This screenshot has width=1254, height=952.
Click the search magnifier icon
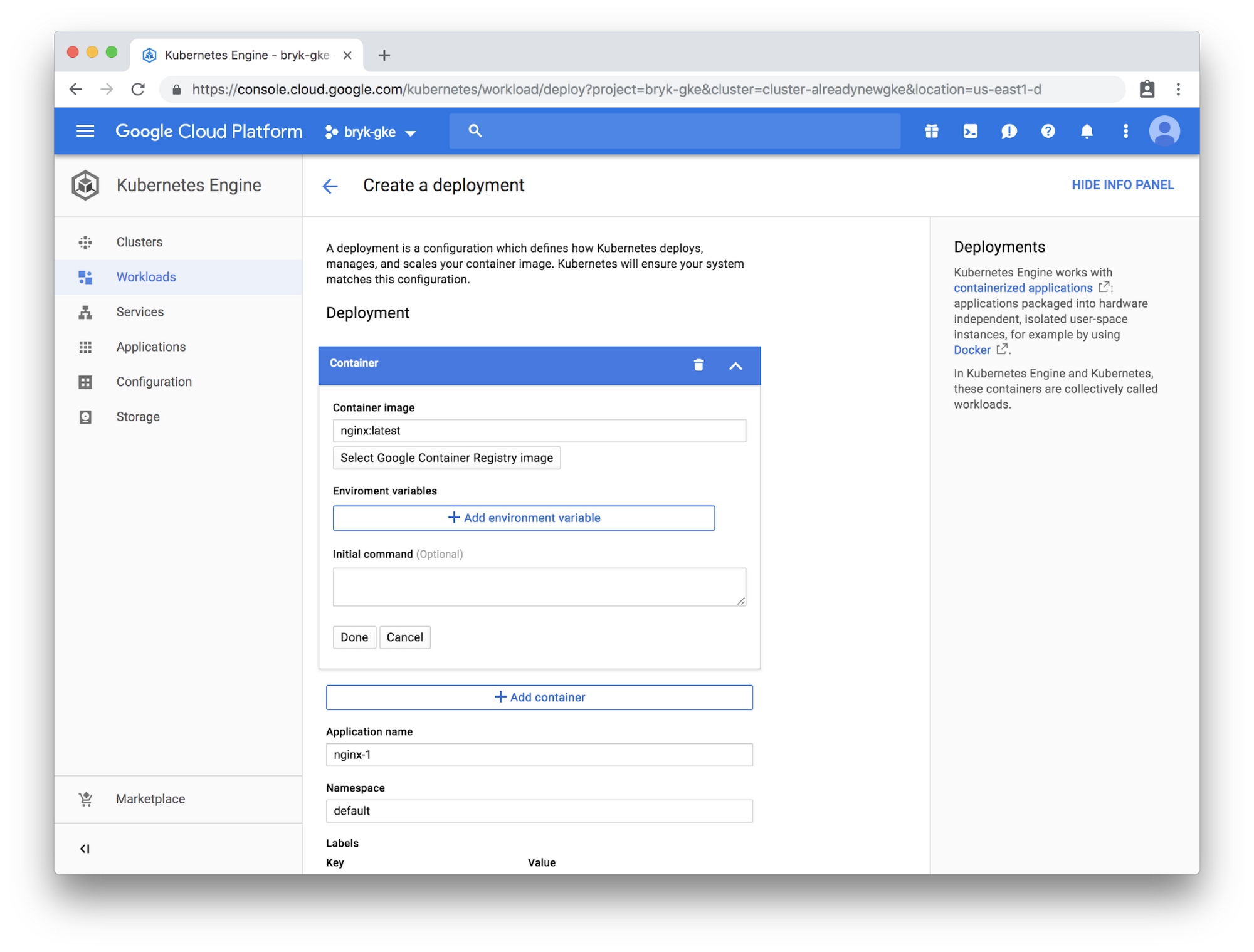point(475,131)
